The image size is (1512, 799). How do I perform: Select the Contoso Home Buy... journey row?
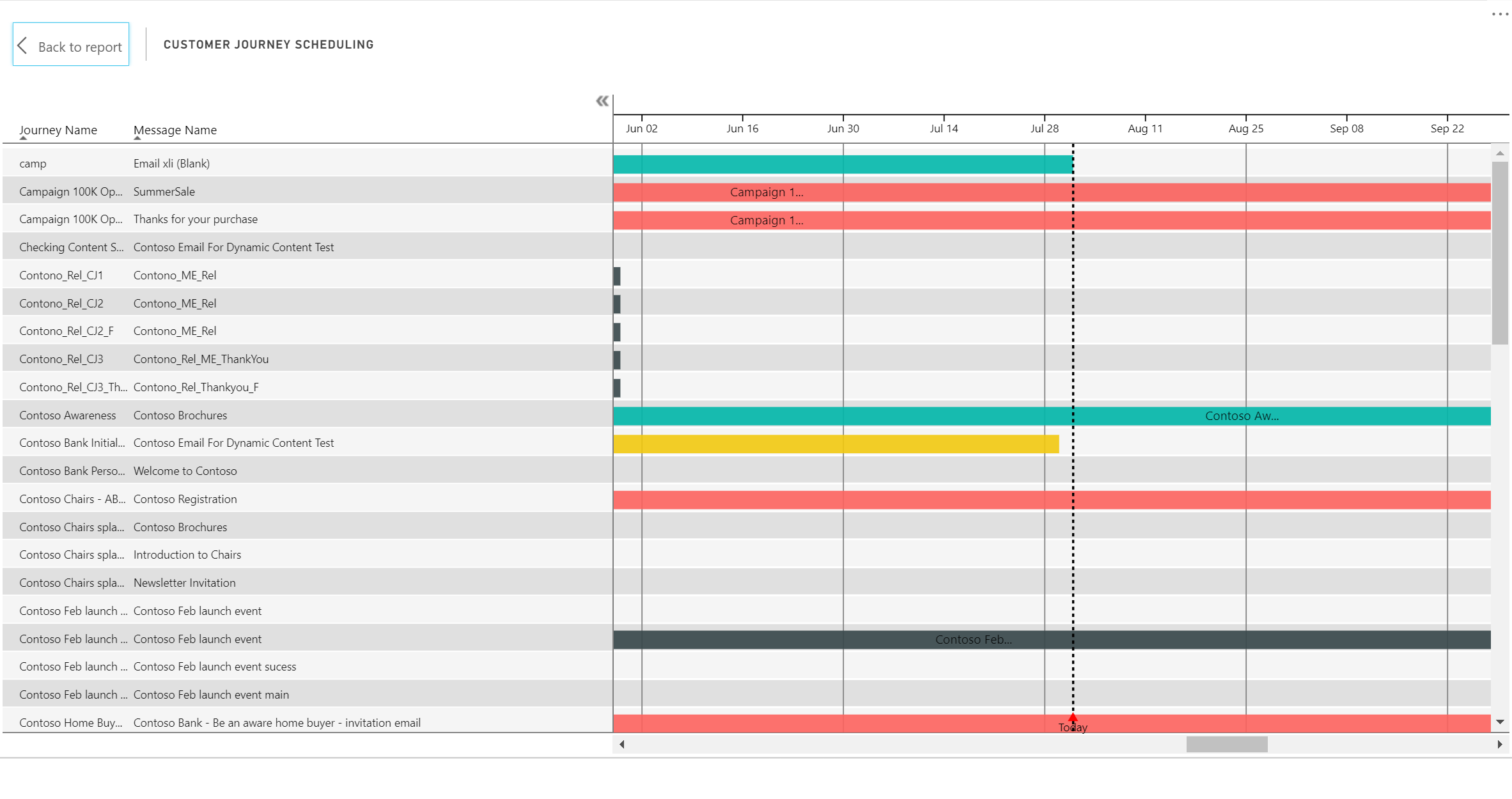308,722
